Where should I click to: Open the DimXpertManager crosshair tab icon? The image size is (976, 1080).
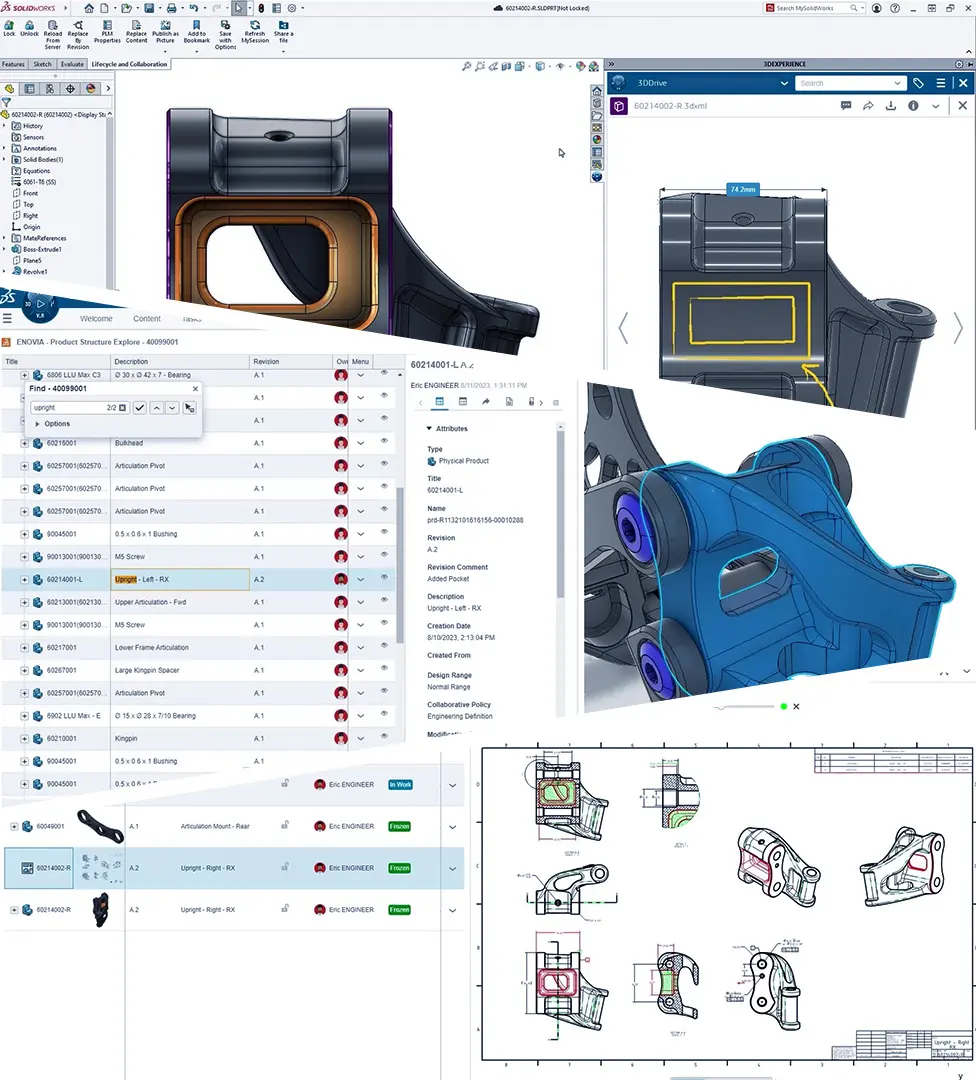coord(70,88)
